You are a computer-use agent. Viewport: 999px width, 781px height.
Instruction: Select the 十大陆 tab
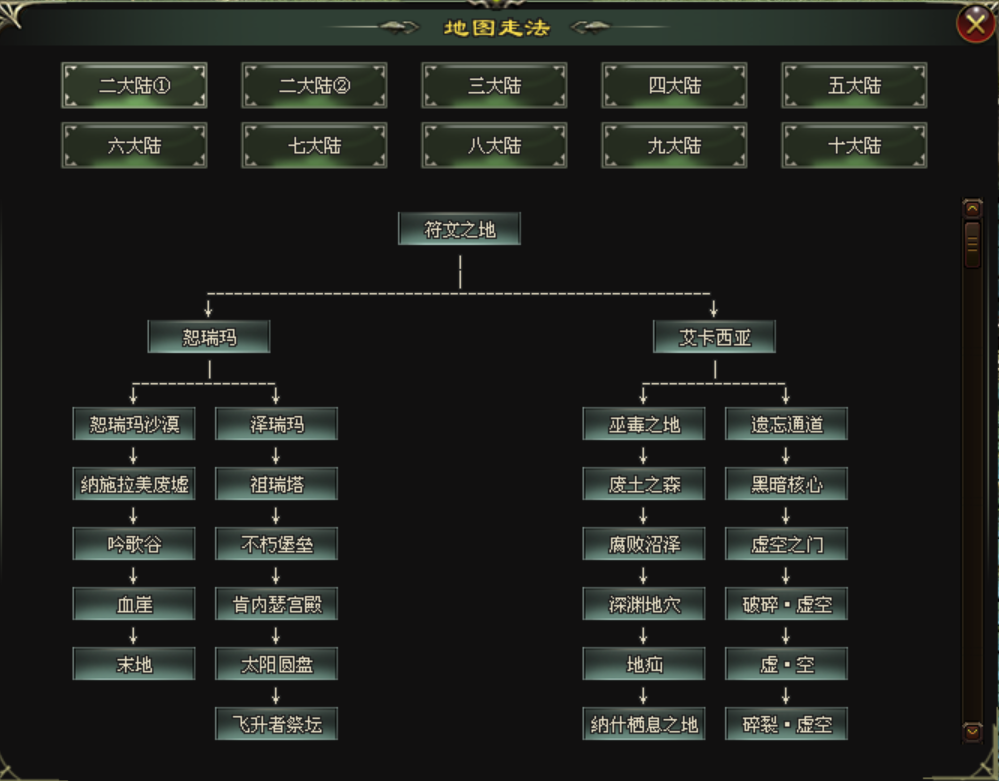(x=854, y=146)
